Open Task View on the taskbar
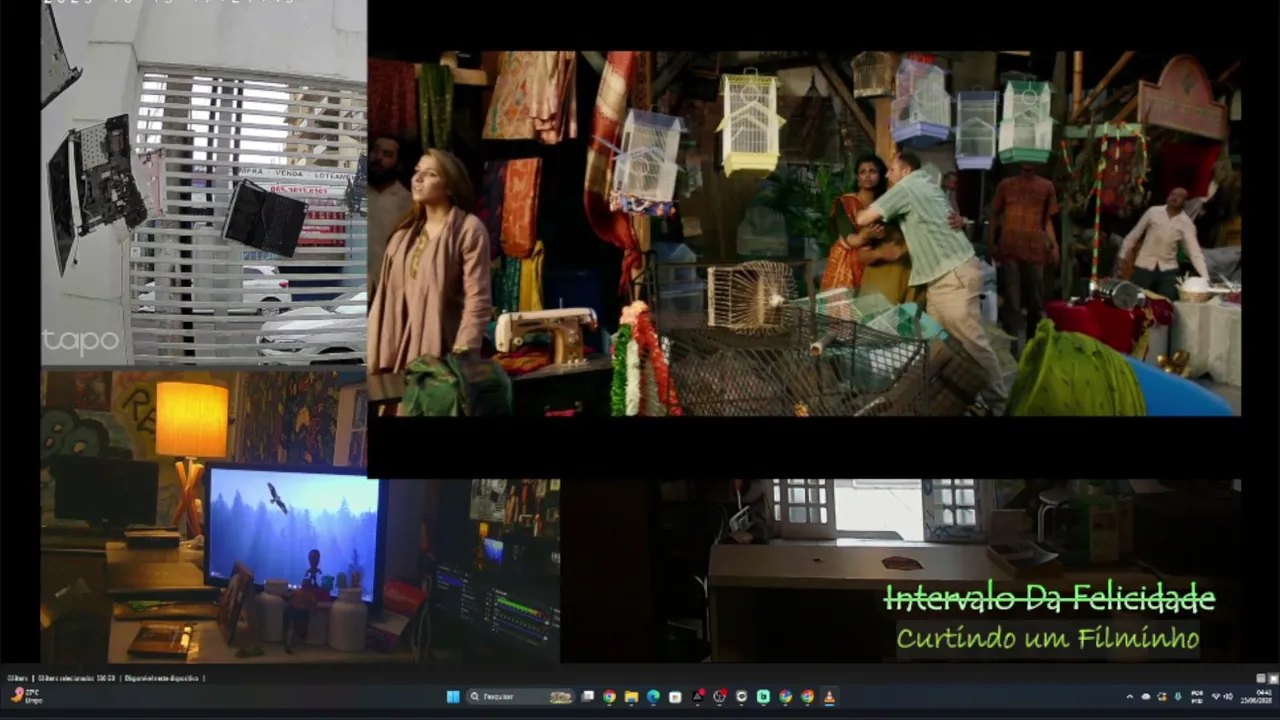Screen dimensions: 1280x720 588,697
